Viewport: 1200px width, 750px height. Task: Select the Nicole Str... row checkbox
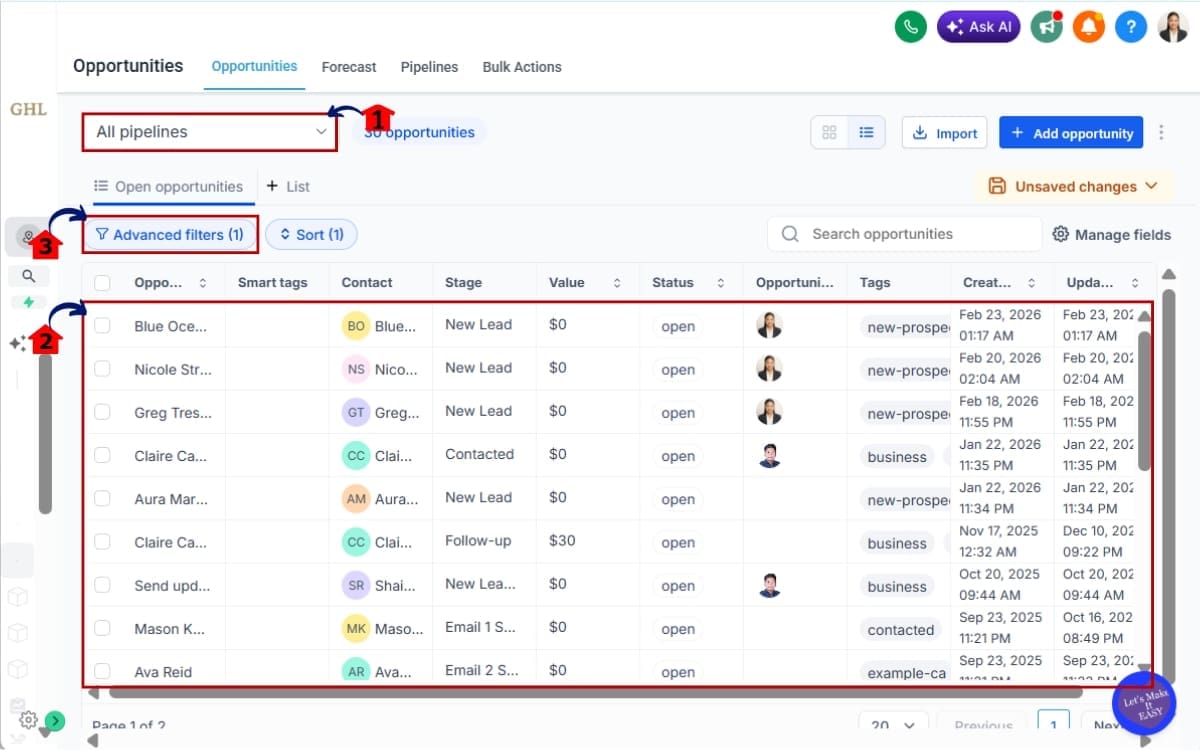coord(102,369)
